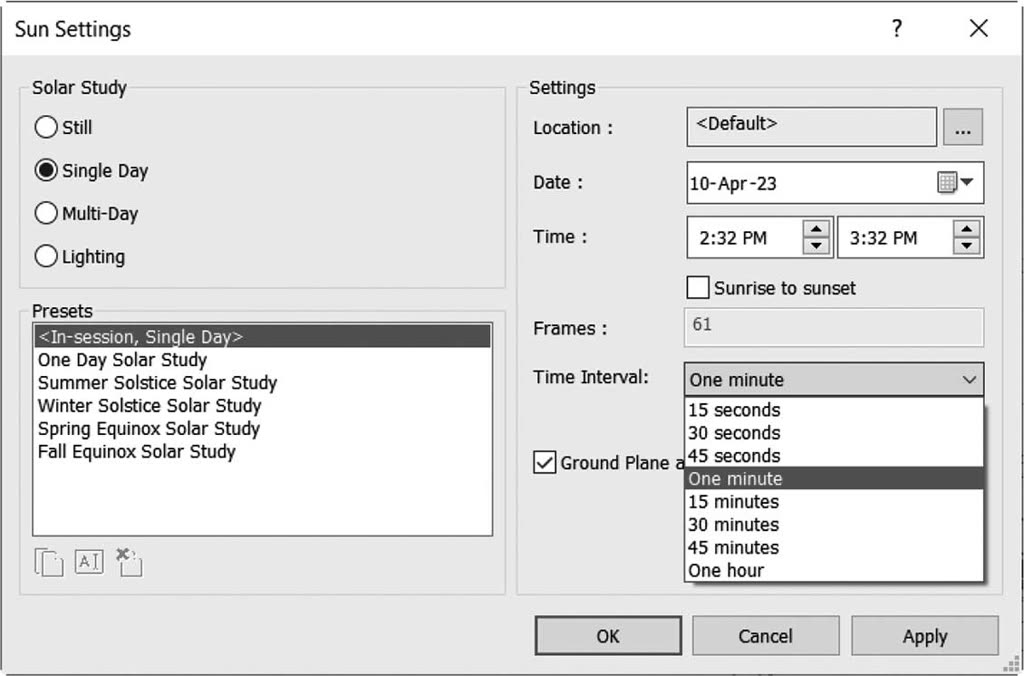The width and height of the screenshot is (1024, 676).
Task: Decrease the end time with down arrow
Action: pyautogui.click(x=967, y=246)
